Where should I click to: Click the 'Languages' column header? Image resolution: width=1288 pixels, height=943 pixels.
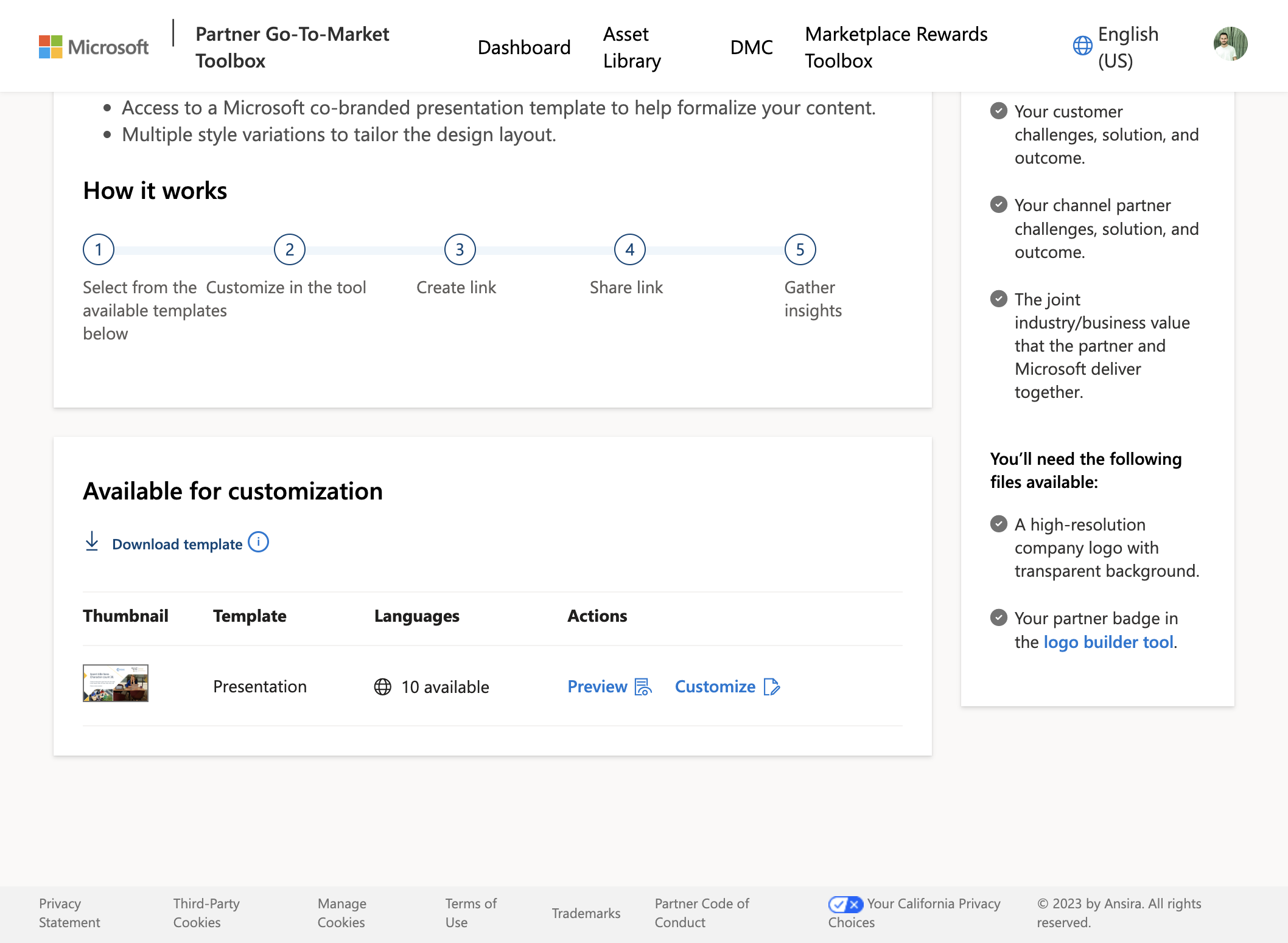[x=417, y=616]
